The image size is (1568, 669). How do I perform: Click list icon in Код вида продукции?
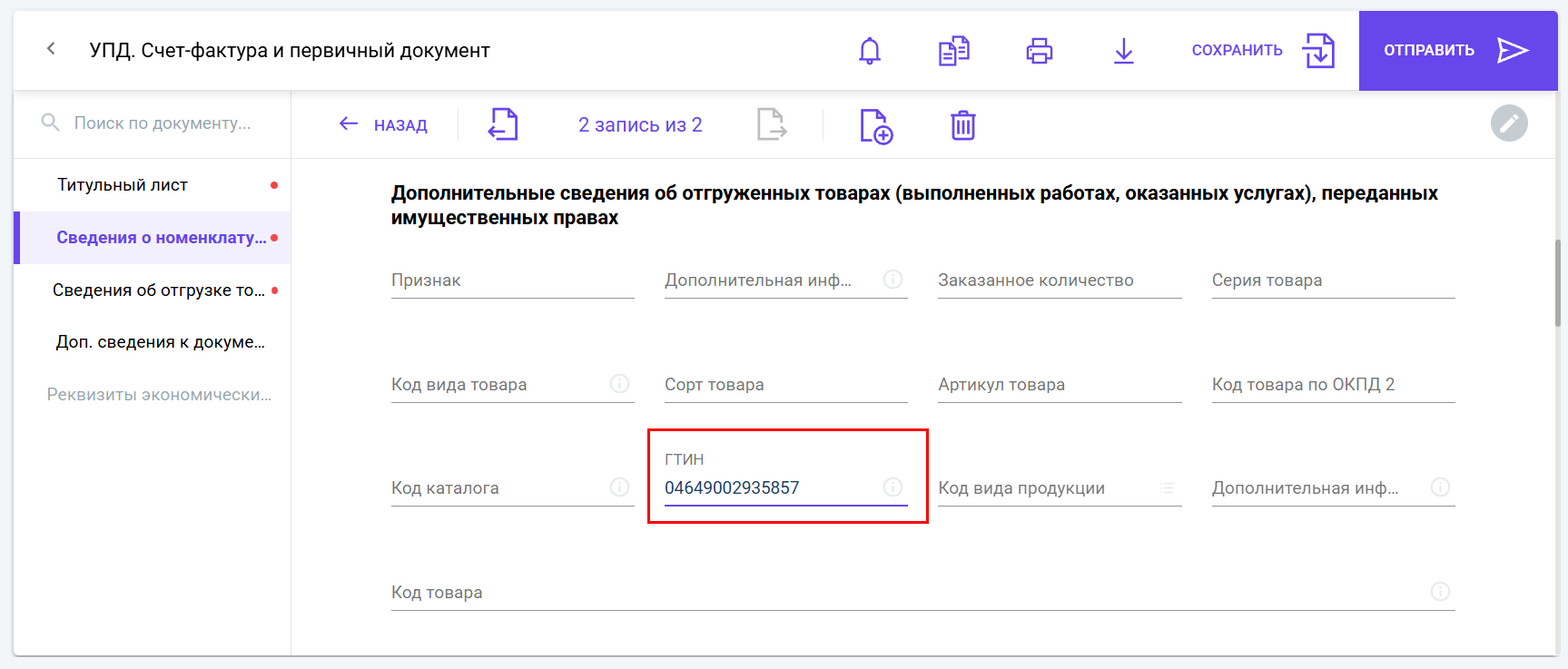pyautogui.click(x=1167, y=488)
